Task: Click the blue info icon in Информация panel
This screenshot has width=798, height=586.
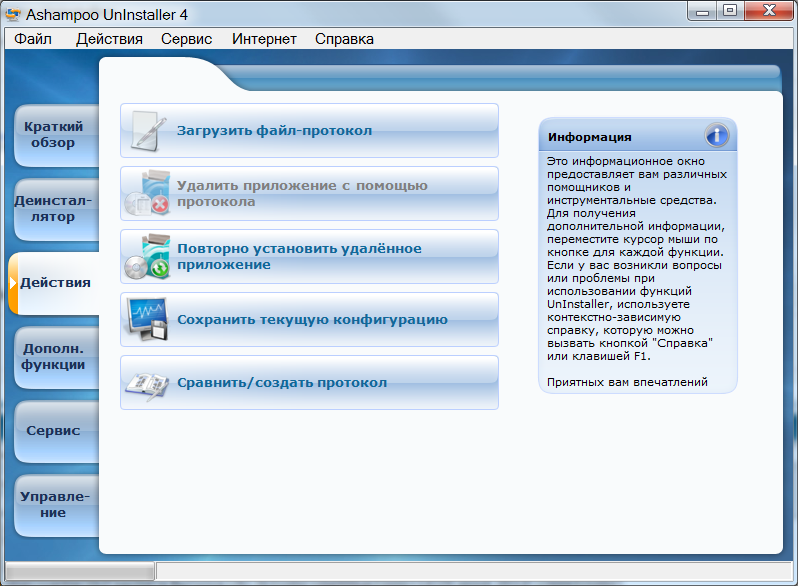Action: tap(716, 136)
